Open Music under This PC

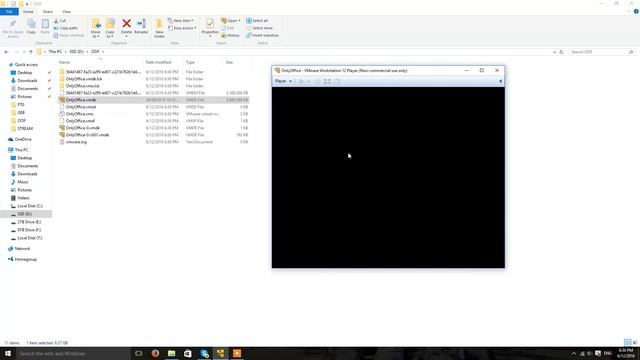pos(23,182)
